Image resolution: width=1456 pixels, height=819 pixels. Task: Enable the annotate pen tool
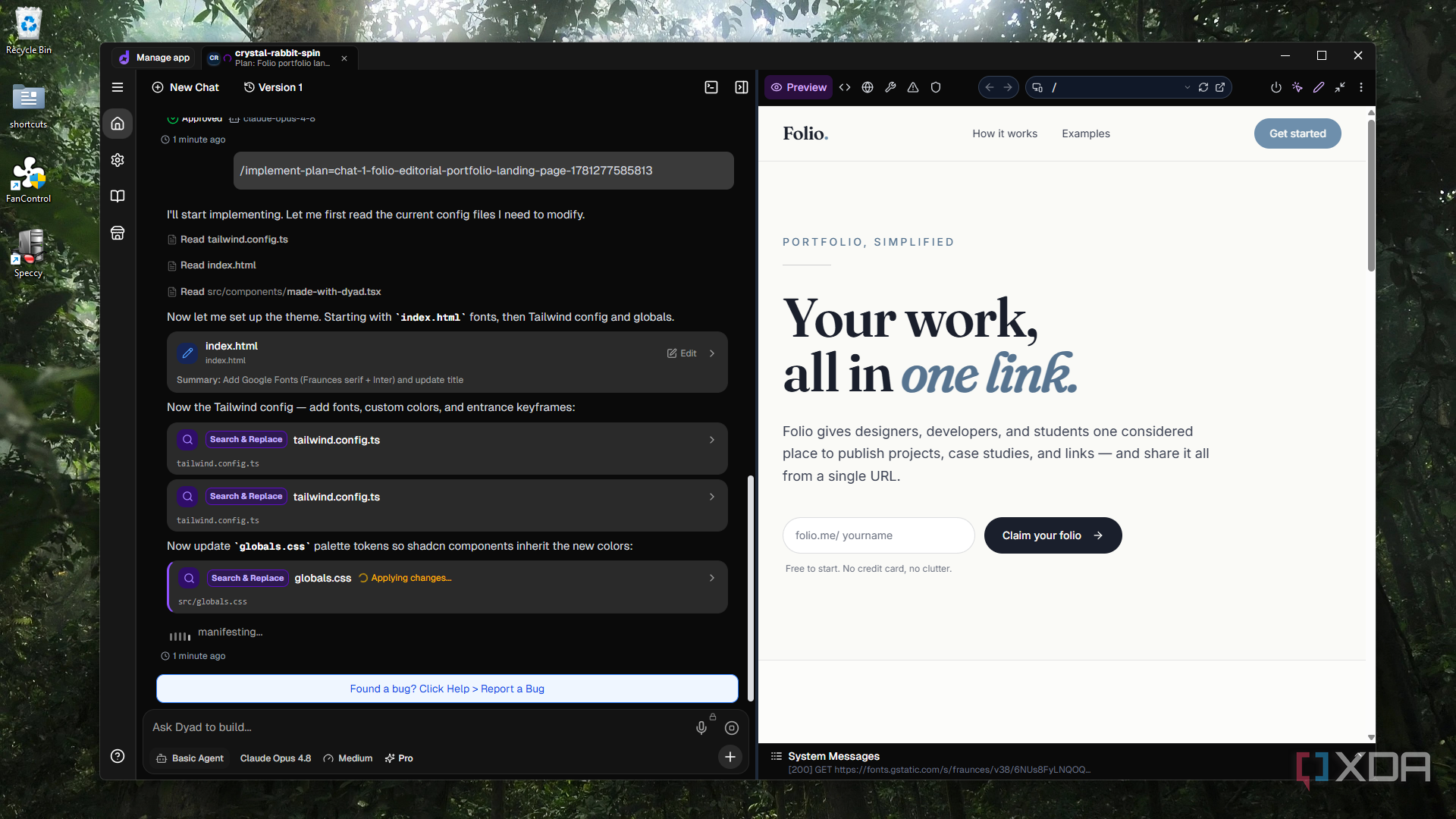pos(1319,87)
